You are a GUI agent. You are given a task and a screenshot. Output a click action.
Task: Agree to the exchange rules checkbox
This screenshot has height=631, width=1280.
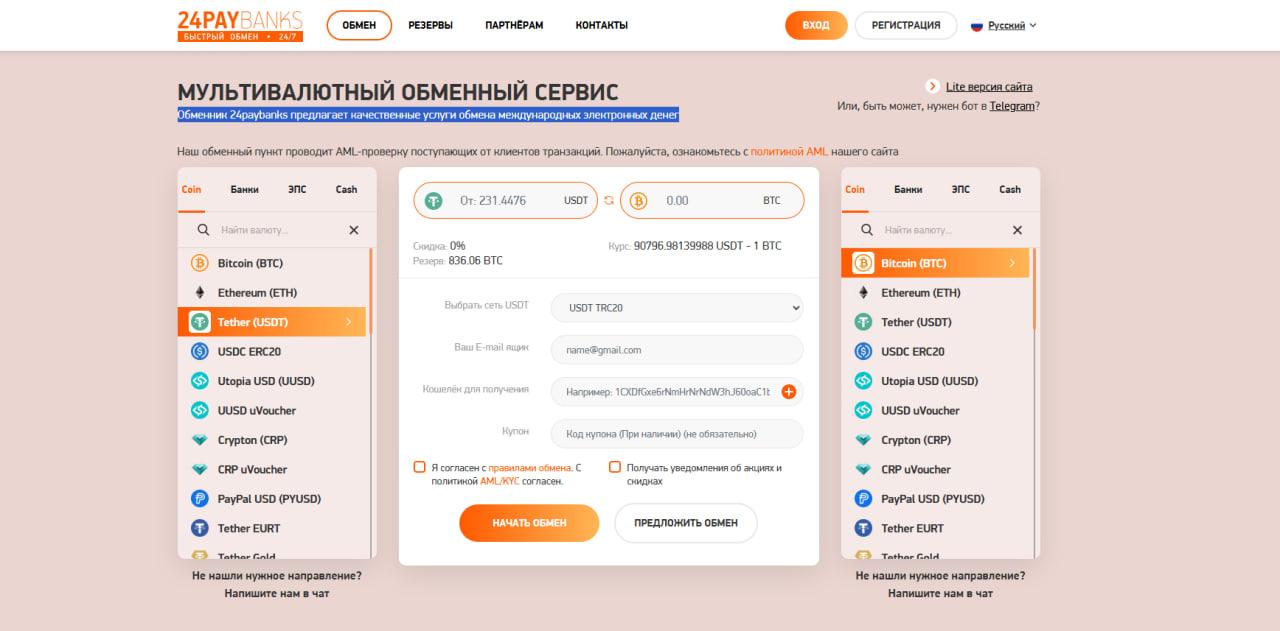pyautogui.click(x=419, y=467)
